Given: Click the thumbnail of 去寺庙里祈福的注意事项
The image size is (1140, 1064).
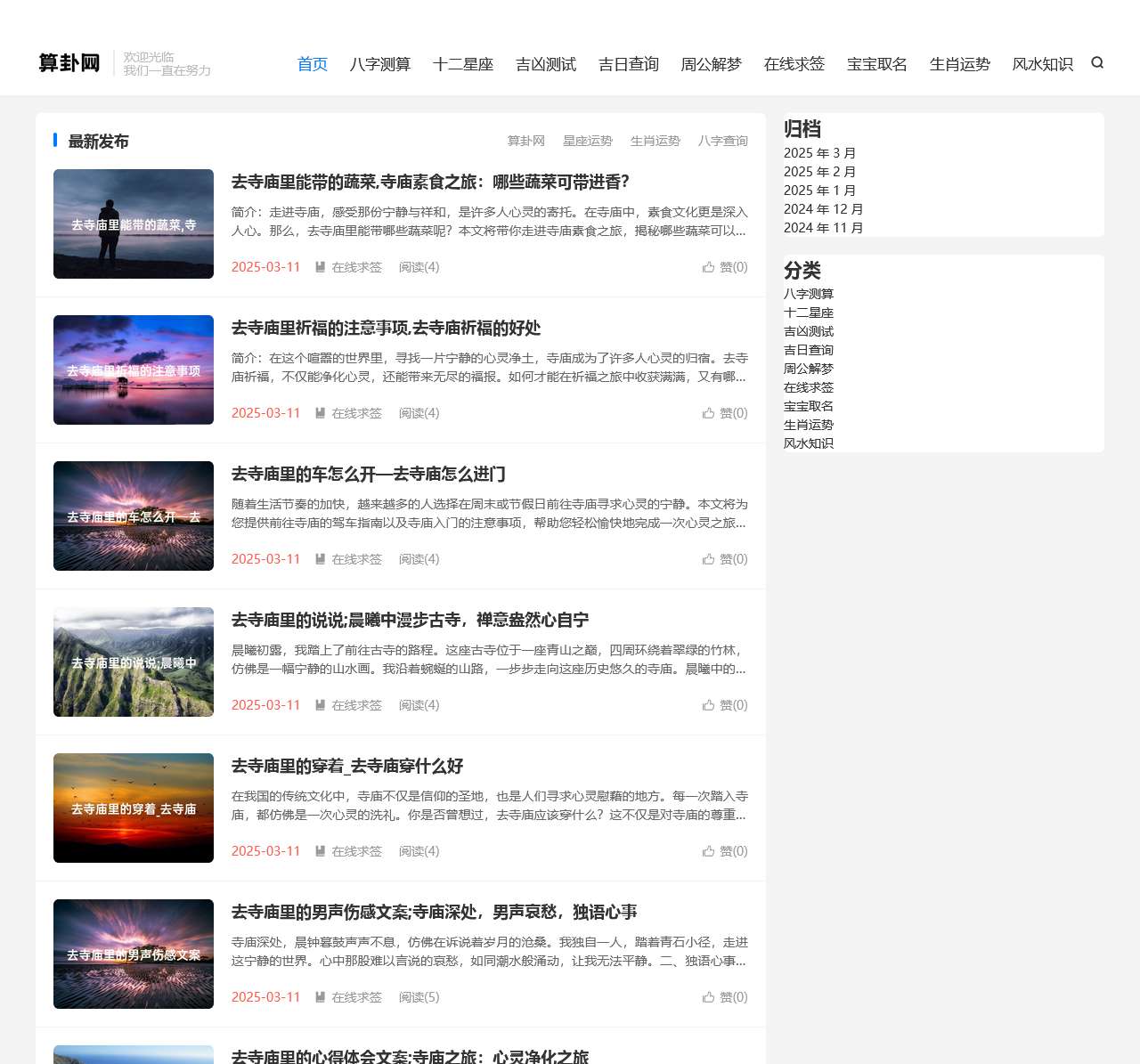Looking at the screenshot, I should point(133,370).
